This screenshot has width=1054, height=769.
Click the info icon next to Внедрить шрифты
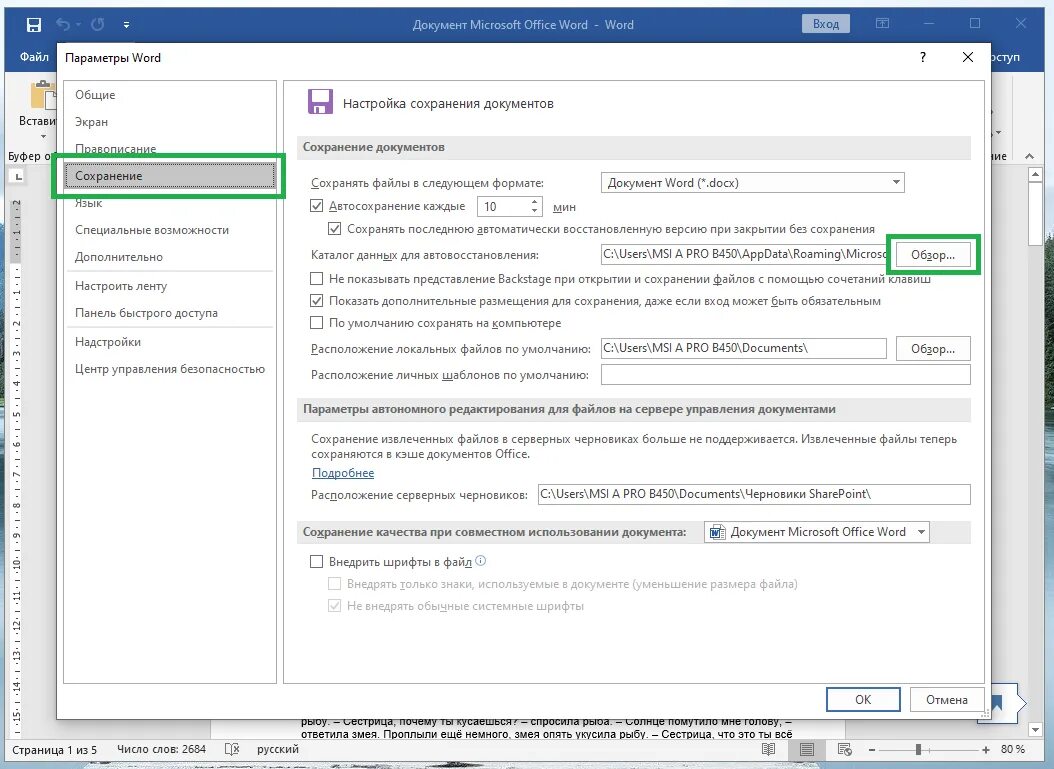click(x=481, y=561)
